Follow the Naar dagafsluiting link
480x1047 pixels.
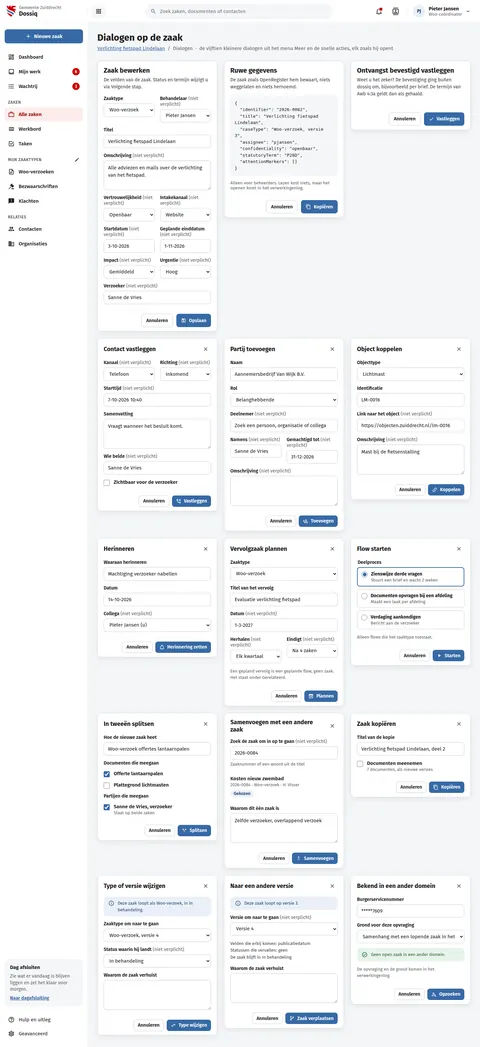[29, 998]
